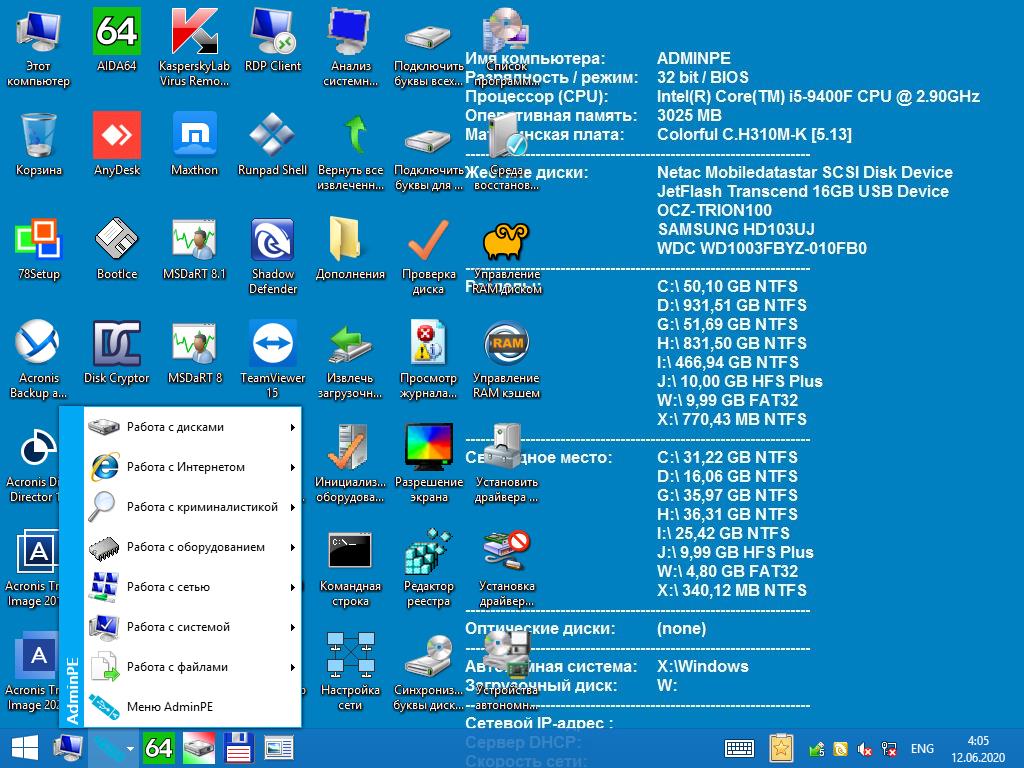Open Разрешение экрана display settings icon
1024x768 pixels.
[x=428, y=448]
